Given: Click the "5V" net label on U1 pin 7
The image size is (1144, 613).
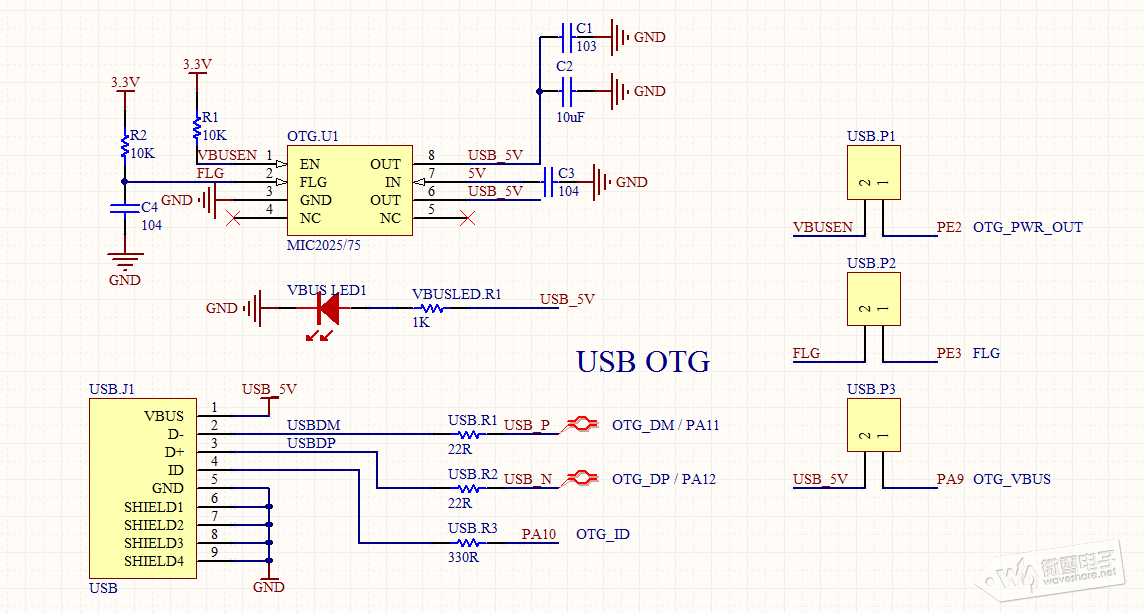Looking at the screenshot, I should 476,173.
